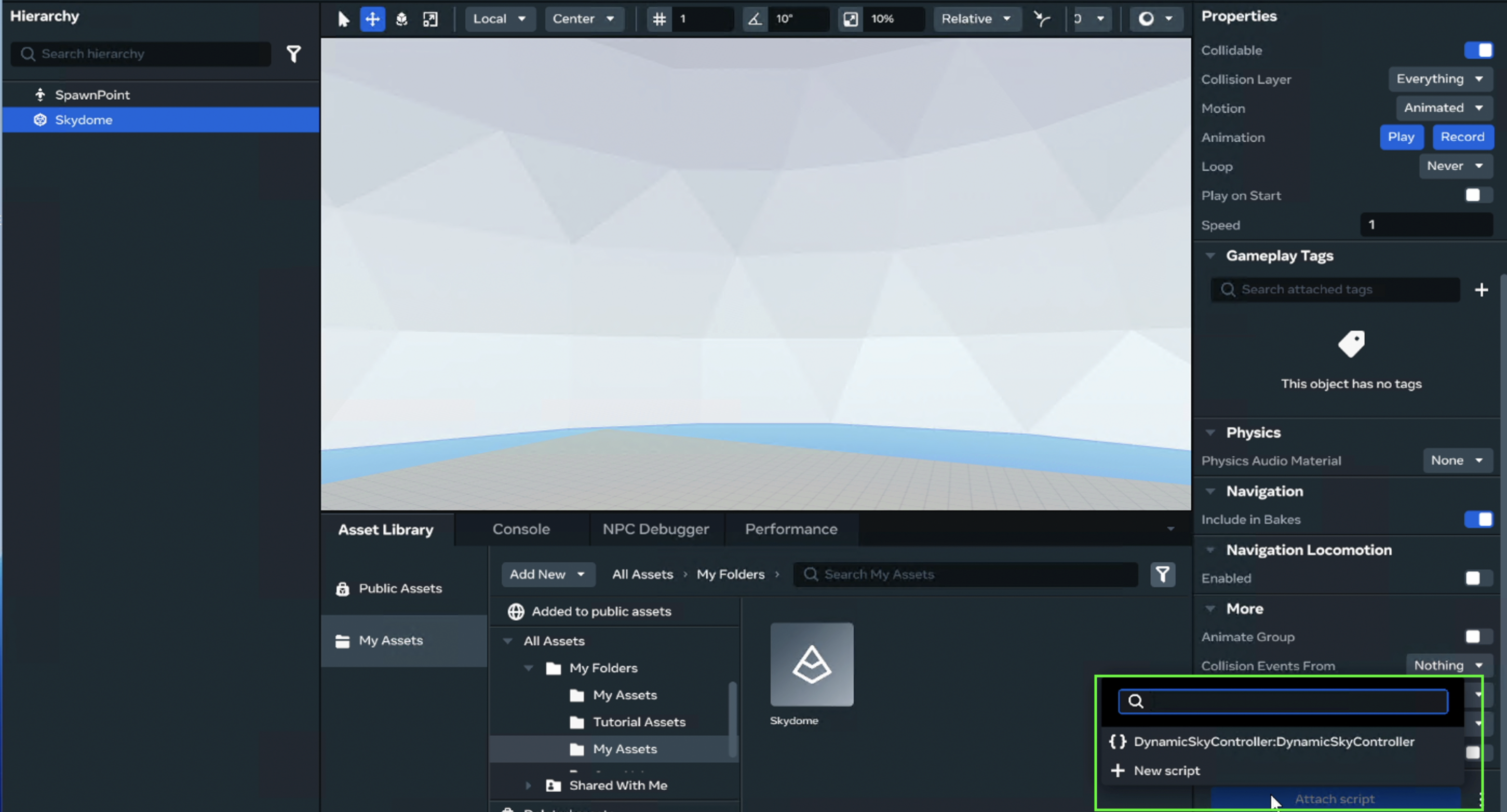Activate the move tool in toolbar
This screenshot has height=812, width=1507.
tap(372, 19)
